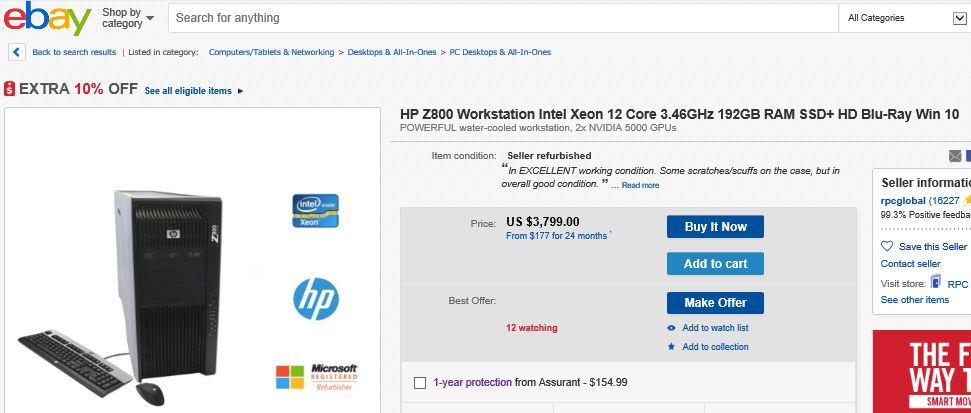971x413 pixels.
Task: Click the email envelope share icon
Action: click(955, 156)
